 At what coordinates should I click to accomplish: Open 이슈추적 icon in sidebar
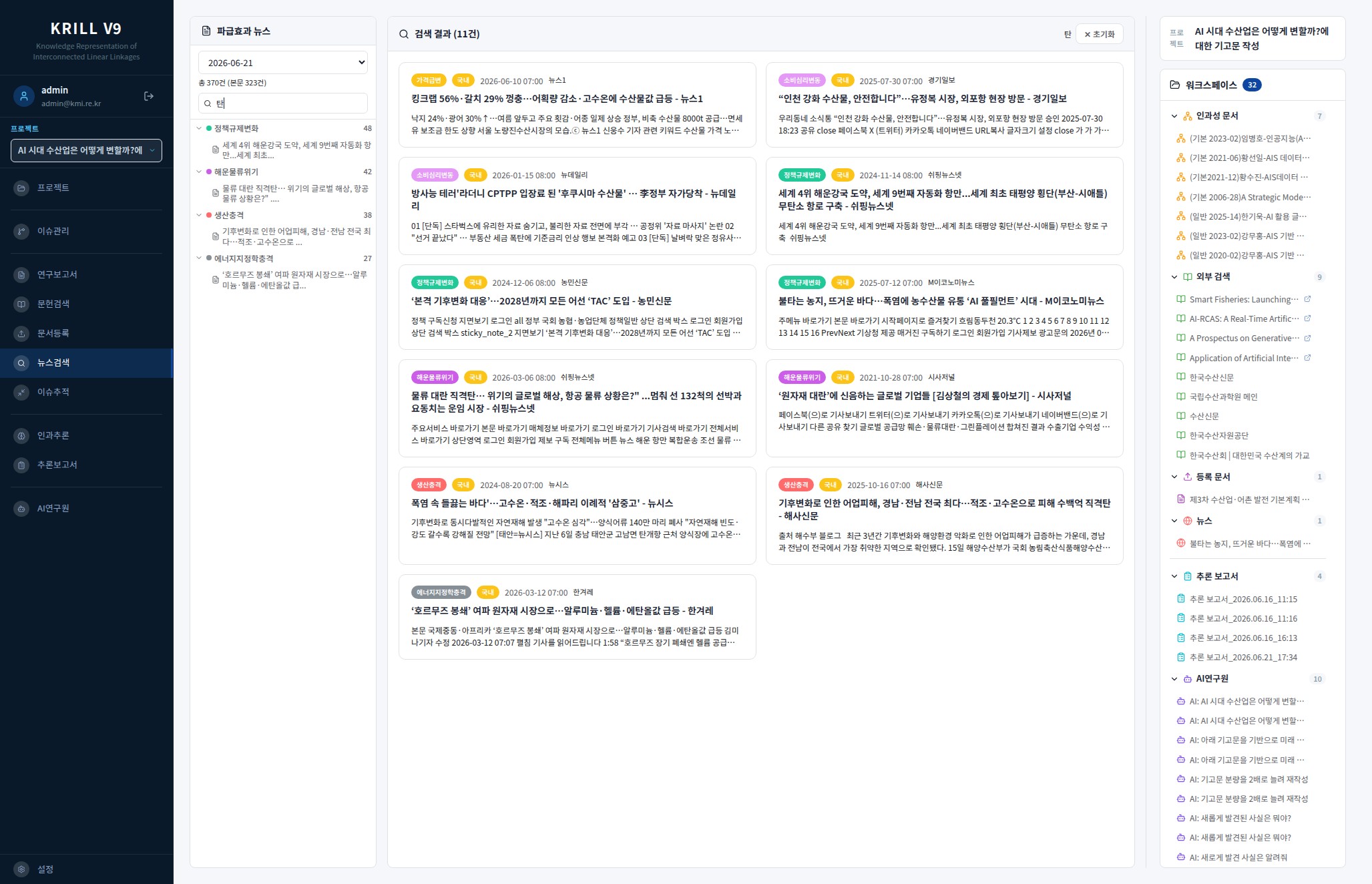tap(21, 392)
